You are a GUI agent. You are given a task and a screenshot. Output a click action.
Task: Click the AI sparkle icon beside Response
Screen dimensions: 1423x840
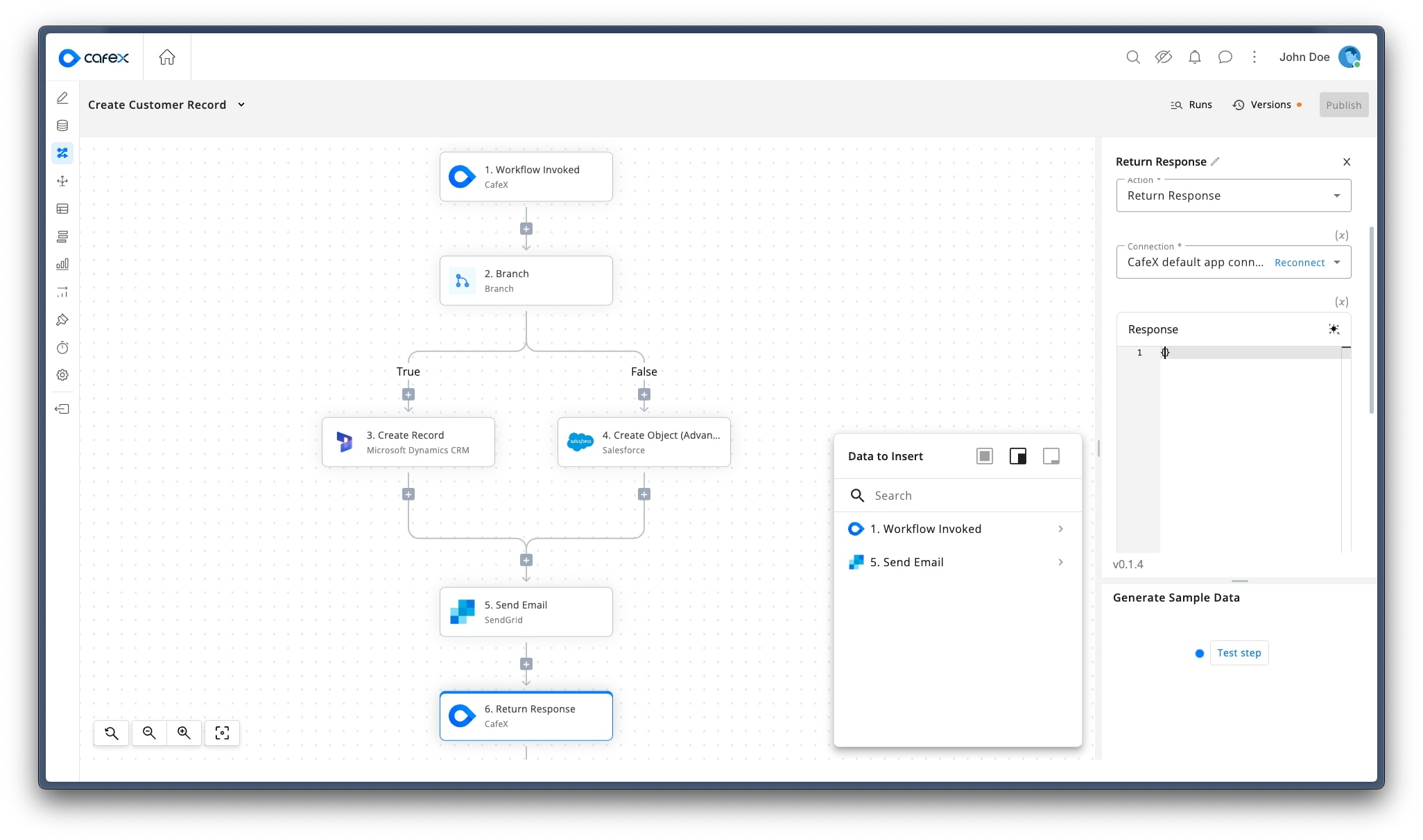[x=1334, y=329]
